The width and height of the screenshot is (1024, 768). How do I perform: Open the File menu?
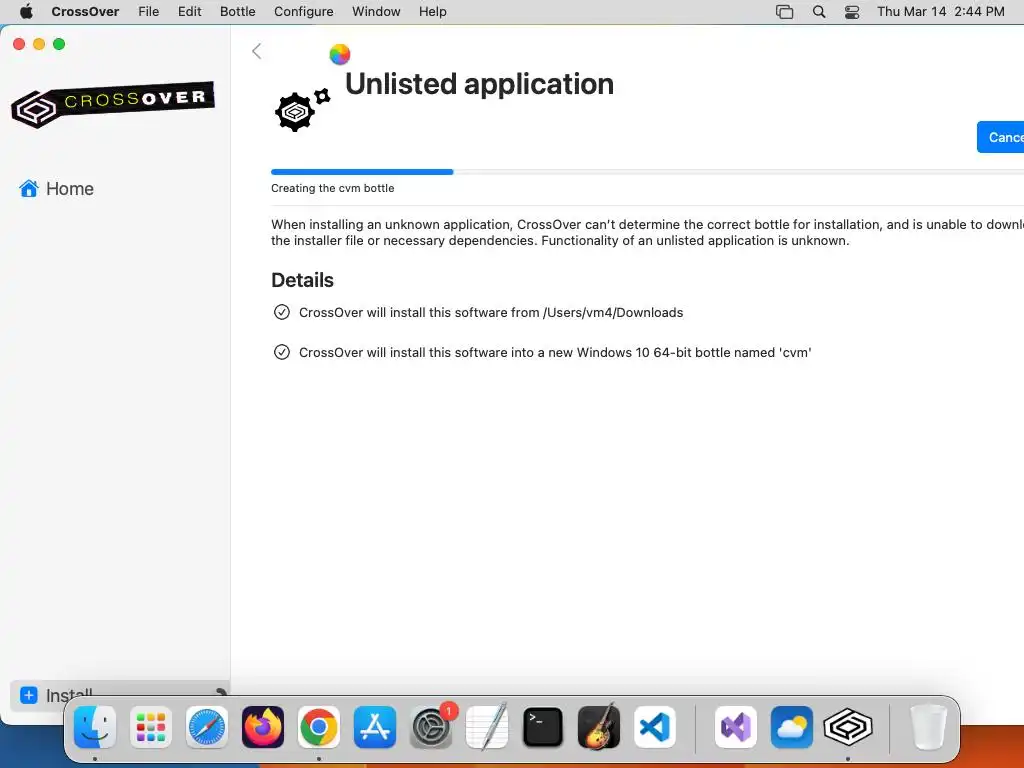click(x=148, y=12)
